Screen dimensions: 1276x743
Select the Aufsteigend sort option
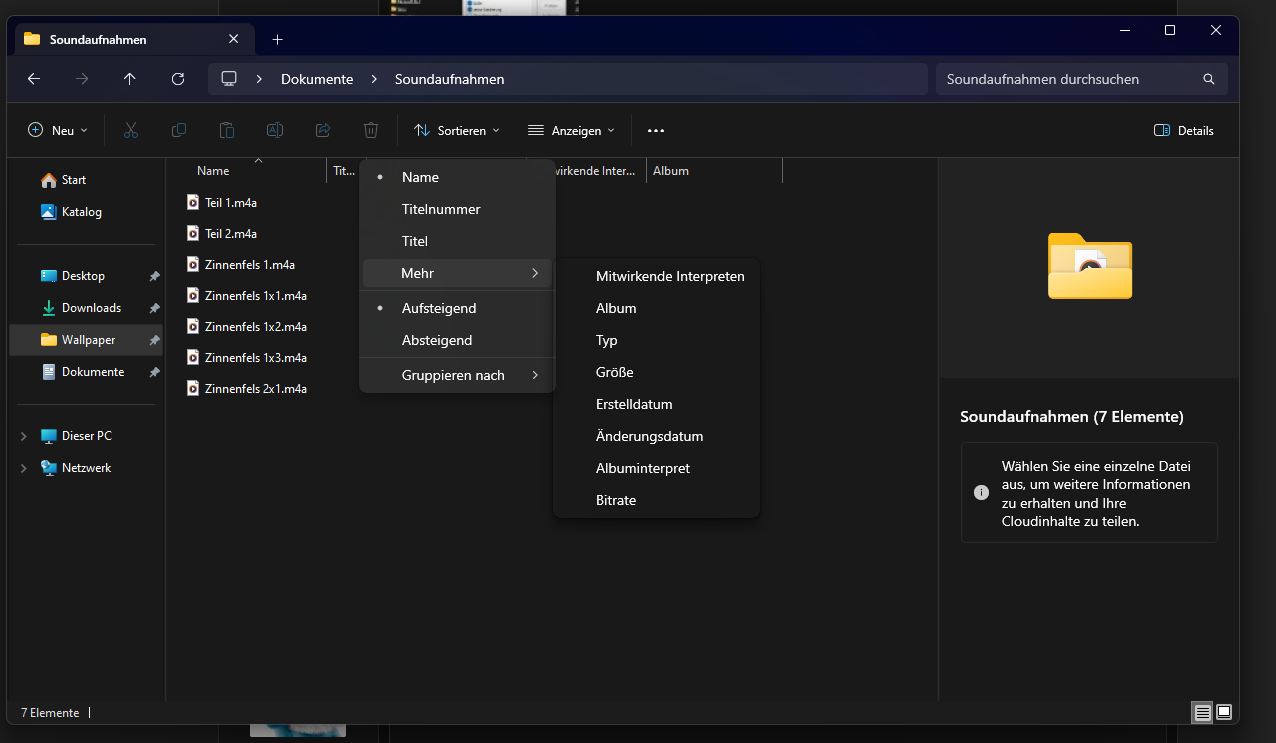(438, 308)
